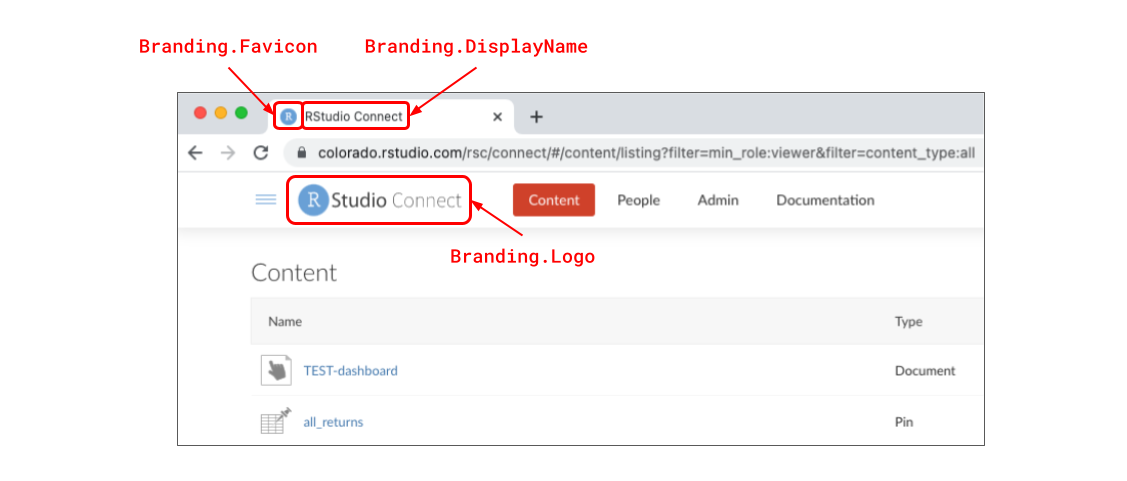Go back using browser back arrow

pyautogui.click(x=195, y=153)
